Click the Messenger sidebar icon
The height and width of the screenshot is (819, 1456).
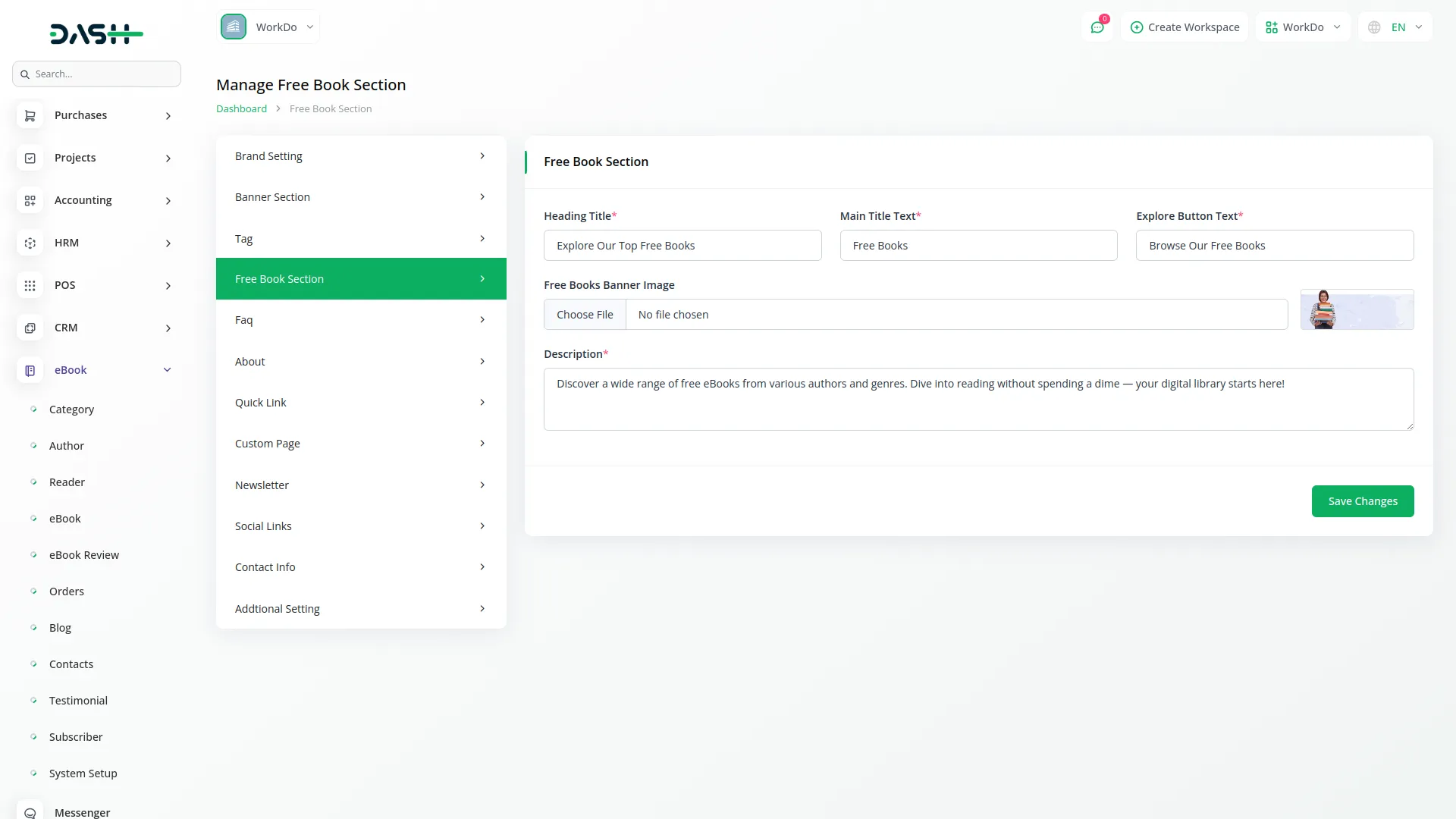(30, 812)
